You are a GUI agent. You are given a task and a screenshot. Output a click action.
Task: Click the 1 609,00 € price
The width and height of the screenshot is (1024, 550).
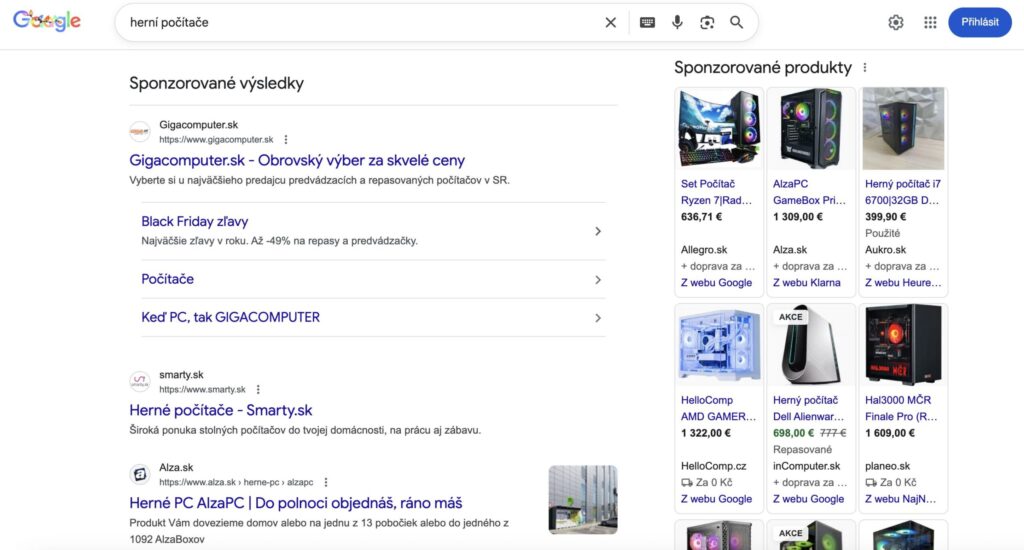point(890,433)
